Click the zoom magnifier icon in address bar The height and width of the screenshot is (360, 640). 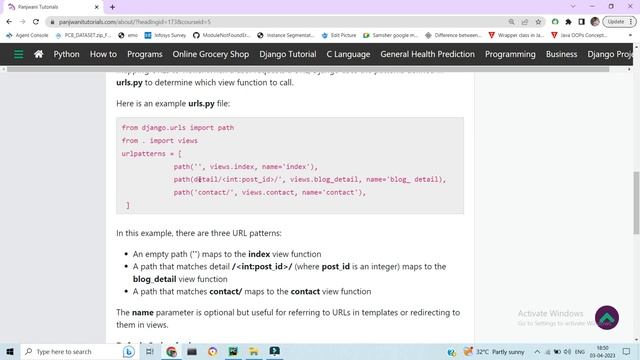coord(511,22)
